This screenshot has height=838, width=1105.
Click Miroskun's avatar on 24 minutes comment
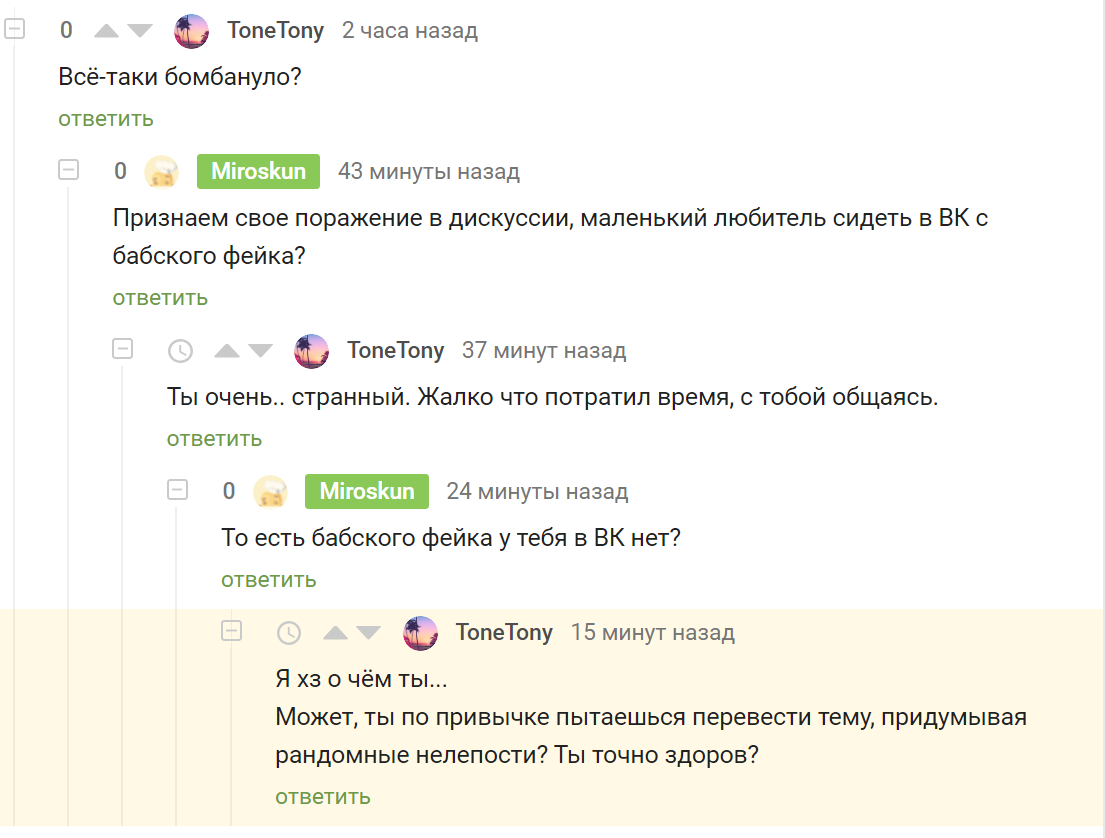point(270,491)
